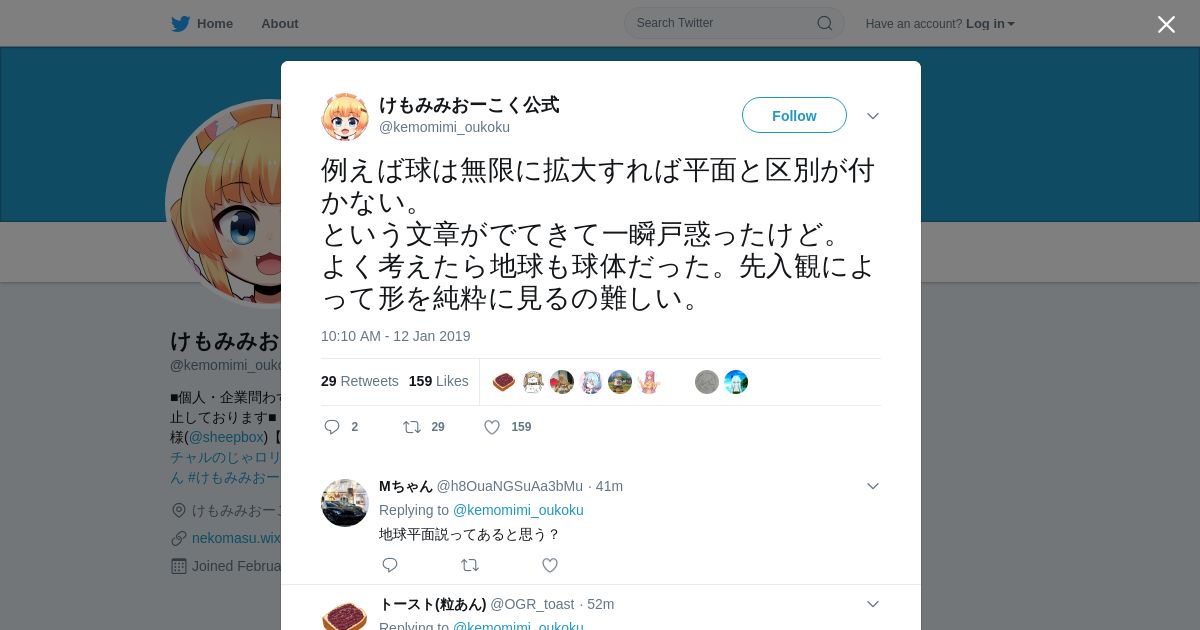
Task: Open 159 Likes list
Action: [439, 381]
